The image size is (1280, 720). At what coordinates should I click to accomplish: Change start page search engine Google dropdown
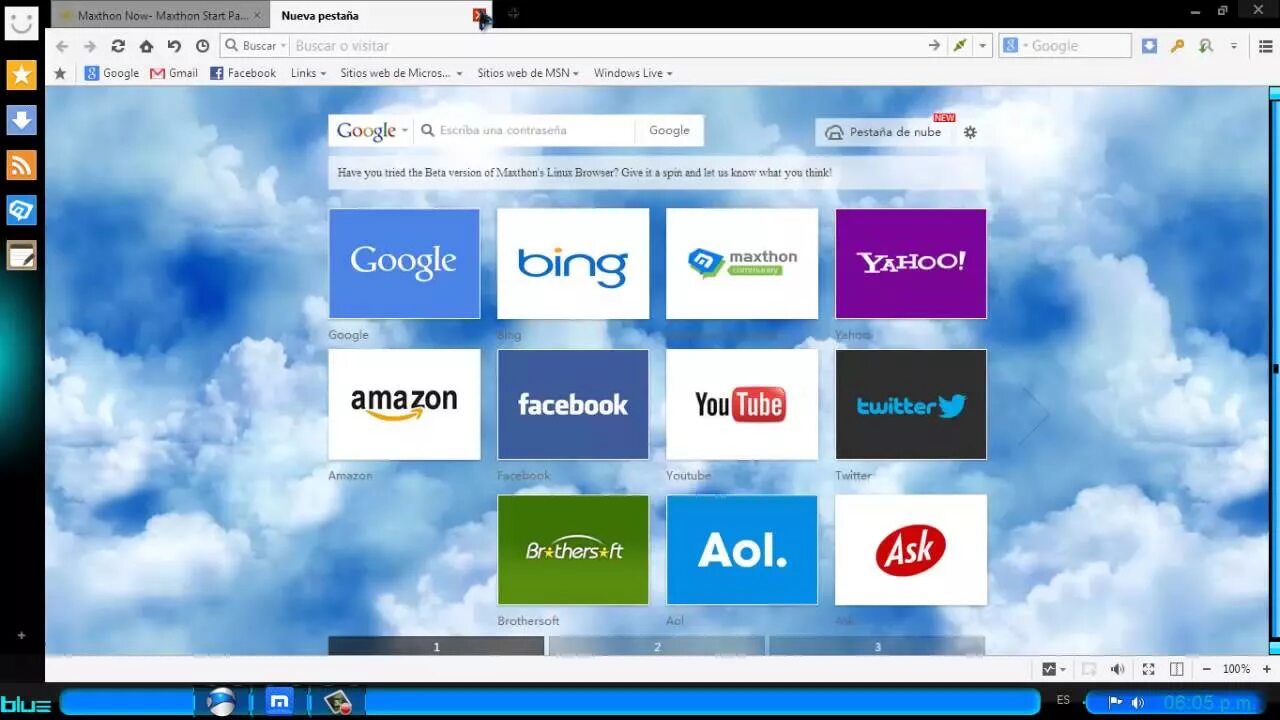371,131
